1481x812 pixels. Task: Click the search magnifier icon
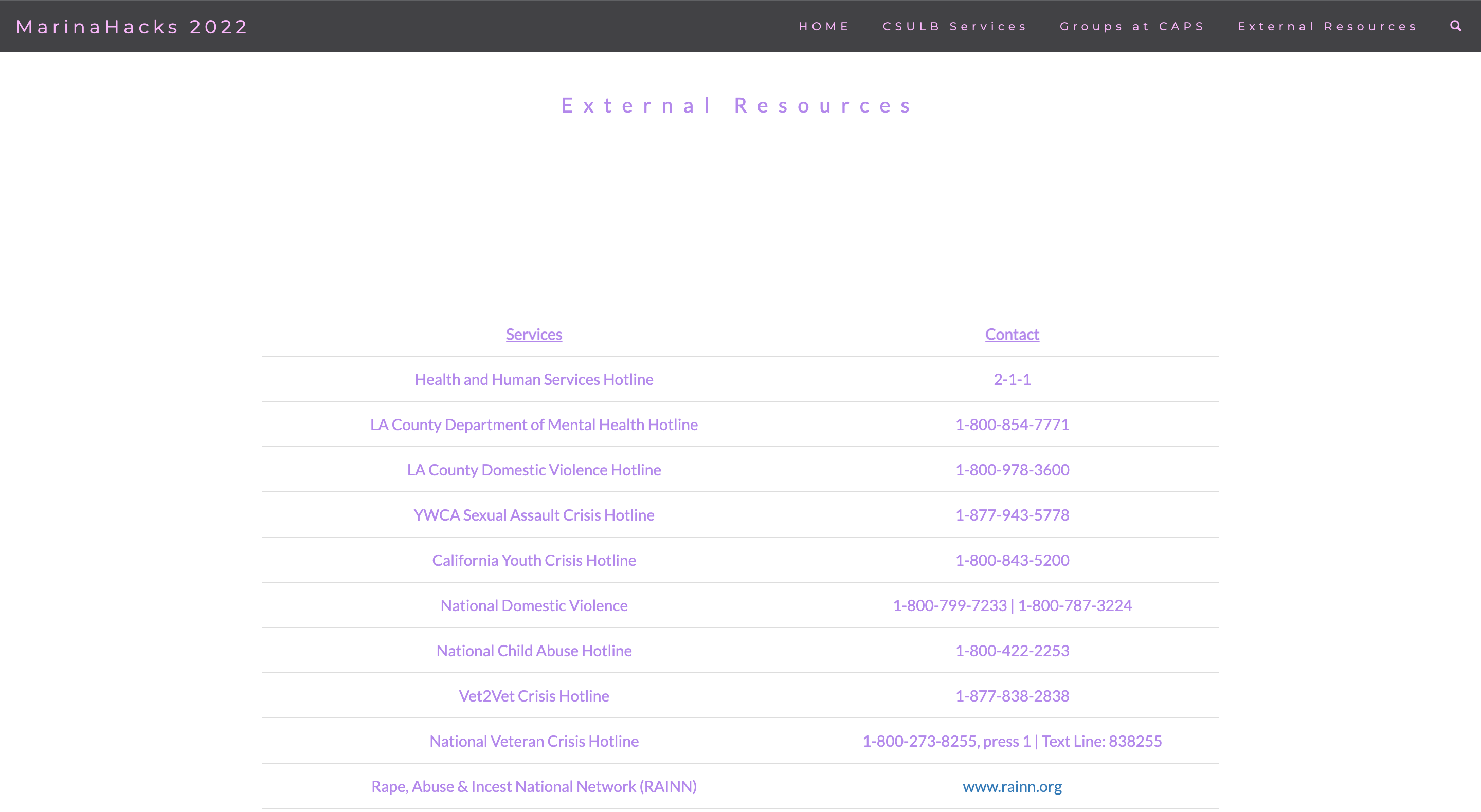click(x=1455, y=26)
